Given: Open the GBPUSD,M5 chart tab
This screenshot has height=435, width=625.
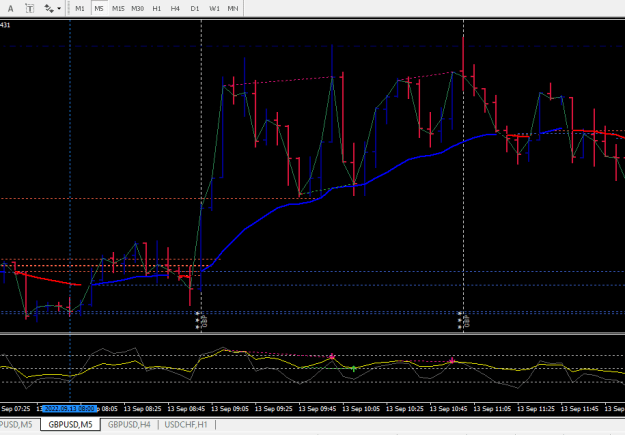Looking at the screenshot, I should point(70,425).
